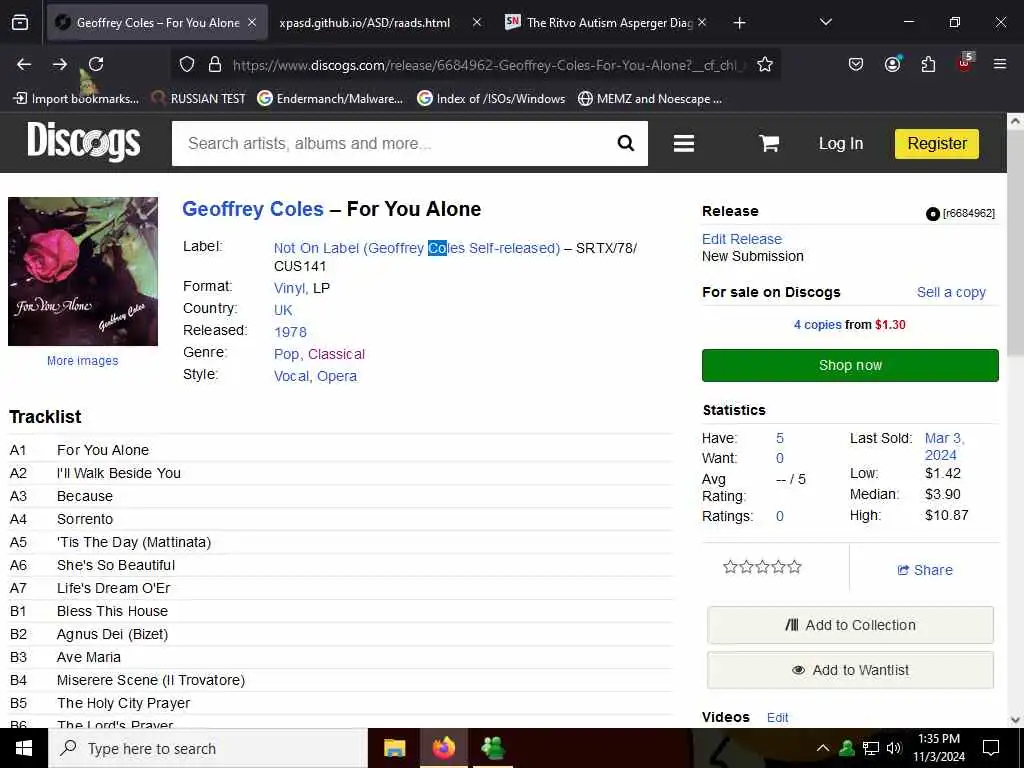Click the Opera style link
Screen dimensions: 1024x768
click(337, 376)
